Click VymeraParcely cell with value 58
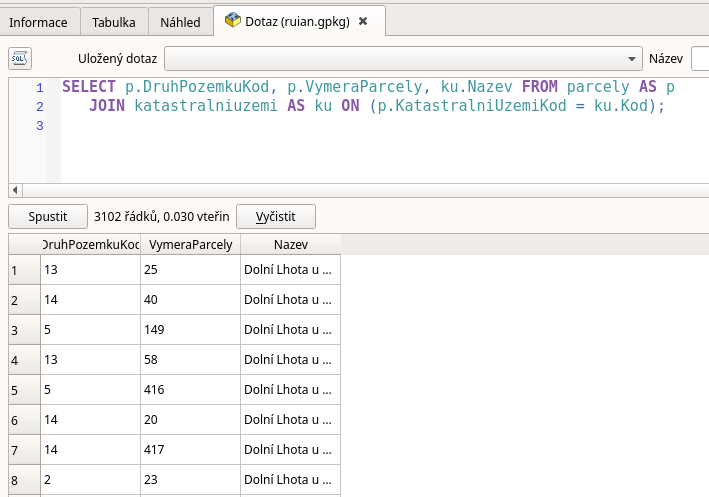Viewport: 709px width, 497px height. pos(190,360)
